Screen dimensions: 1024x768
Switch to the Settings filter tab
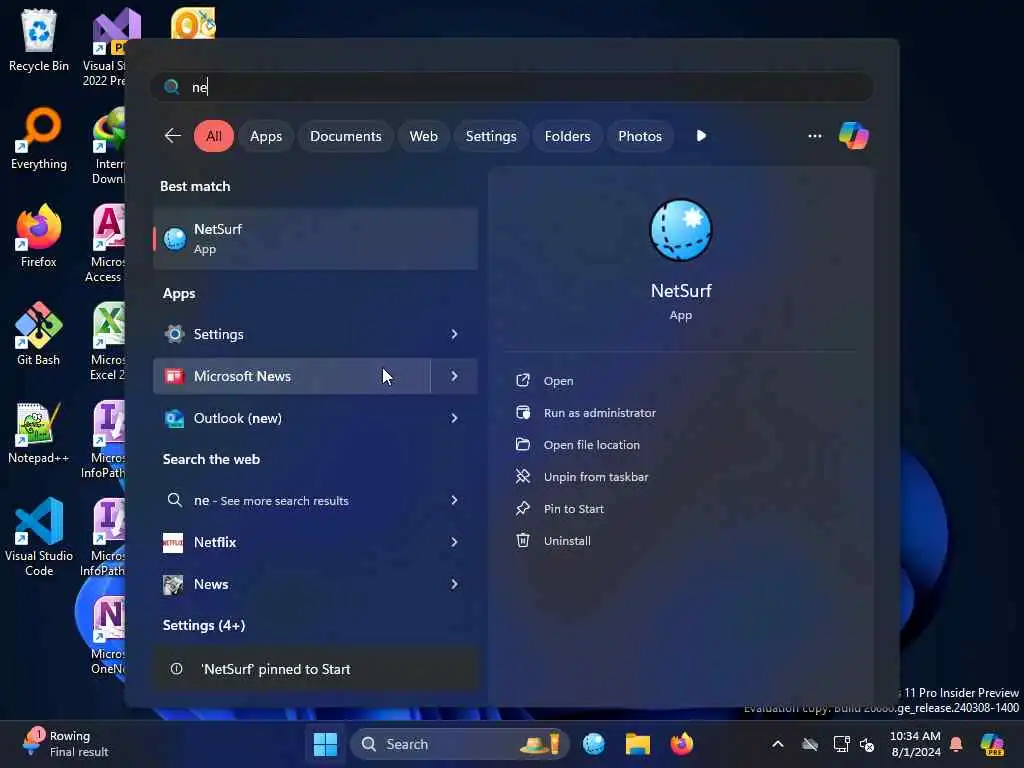(x=490, y=136)
